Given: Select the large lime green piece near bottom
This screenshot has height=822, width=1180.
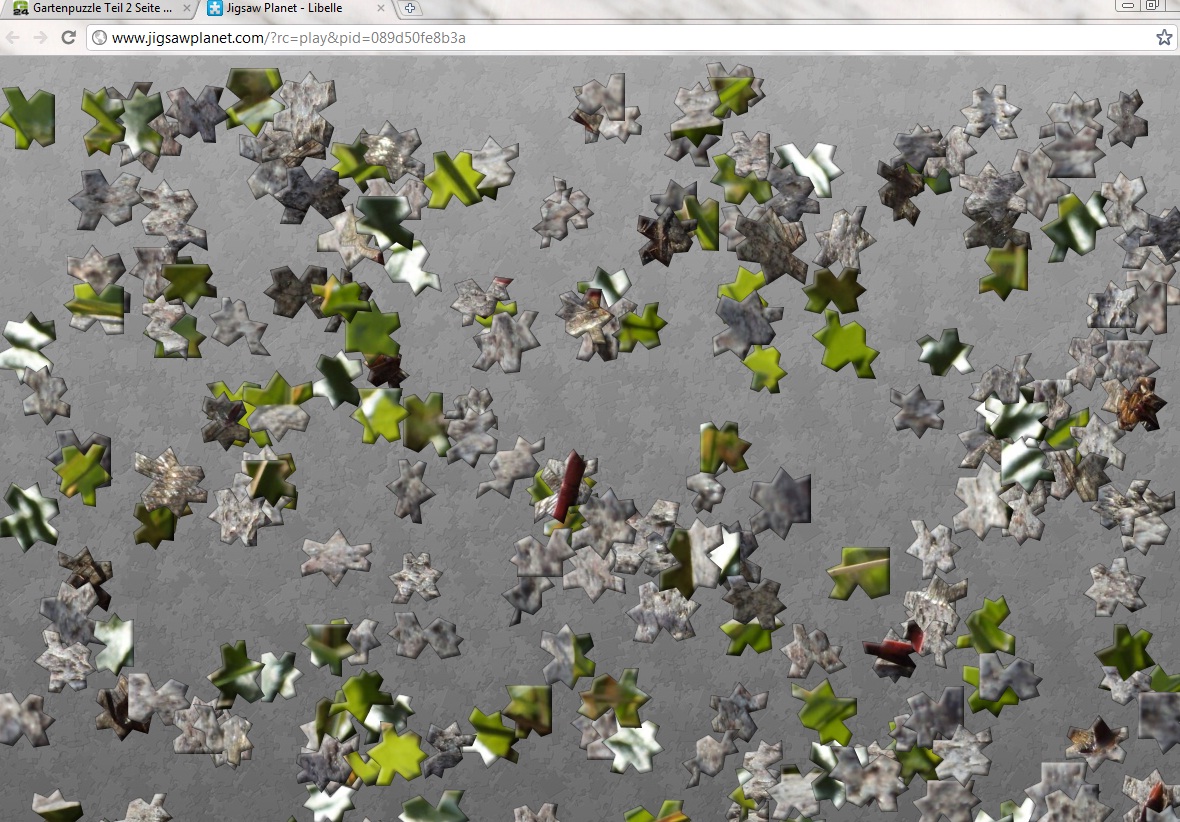Looking at the screenshot, I should (395, 754).
